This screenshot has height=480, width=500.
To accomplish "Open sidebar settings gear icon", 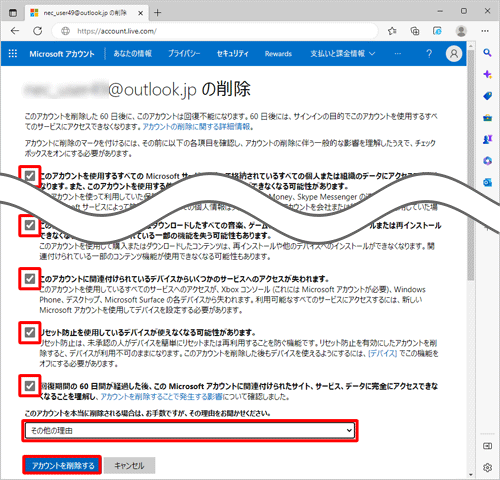I will [x=487, y=468].
